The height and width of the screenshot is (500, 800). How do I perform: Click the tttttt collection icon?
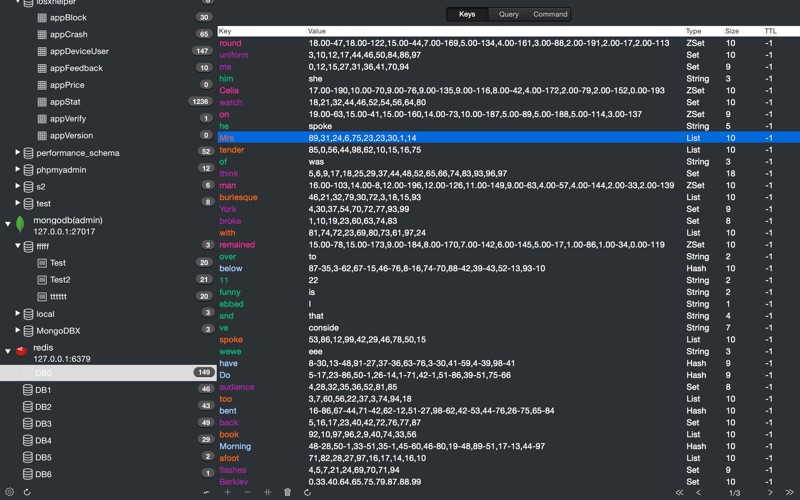(42, 296)
